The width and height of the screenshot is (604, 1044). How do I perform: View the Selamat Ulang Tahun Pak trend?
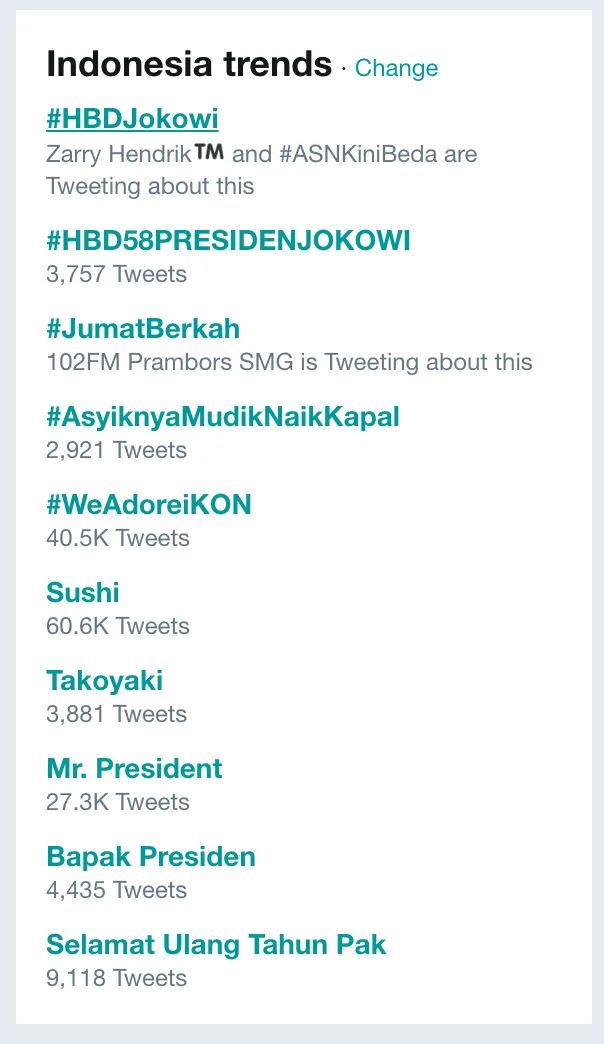(216, 945)
